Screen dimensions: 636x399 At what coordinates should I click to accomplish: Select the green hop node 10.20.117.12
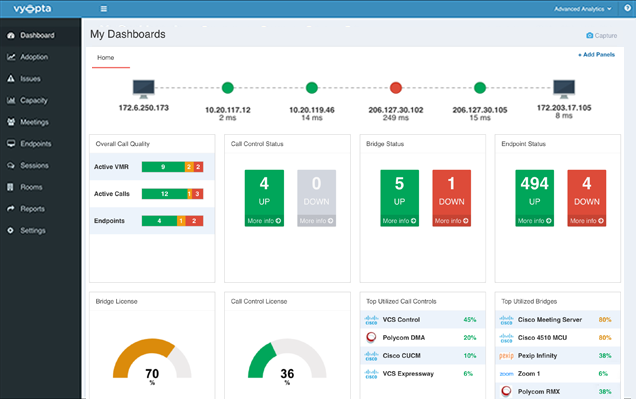pyautogui.click(x=228, y=88)
